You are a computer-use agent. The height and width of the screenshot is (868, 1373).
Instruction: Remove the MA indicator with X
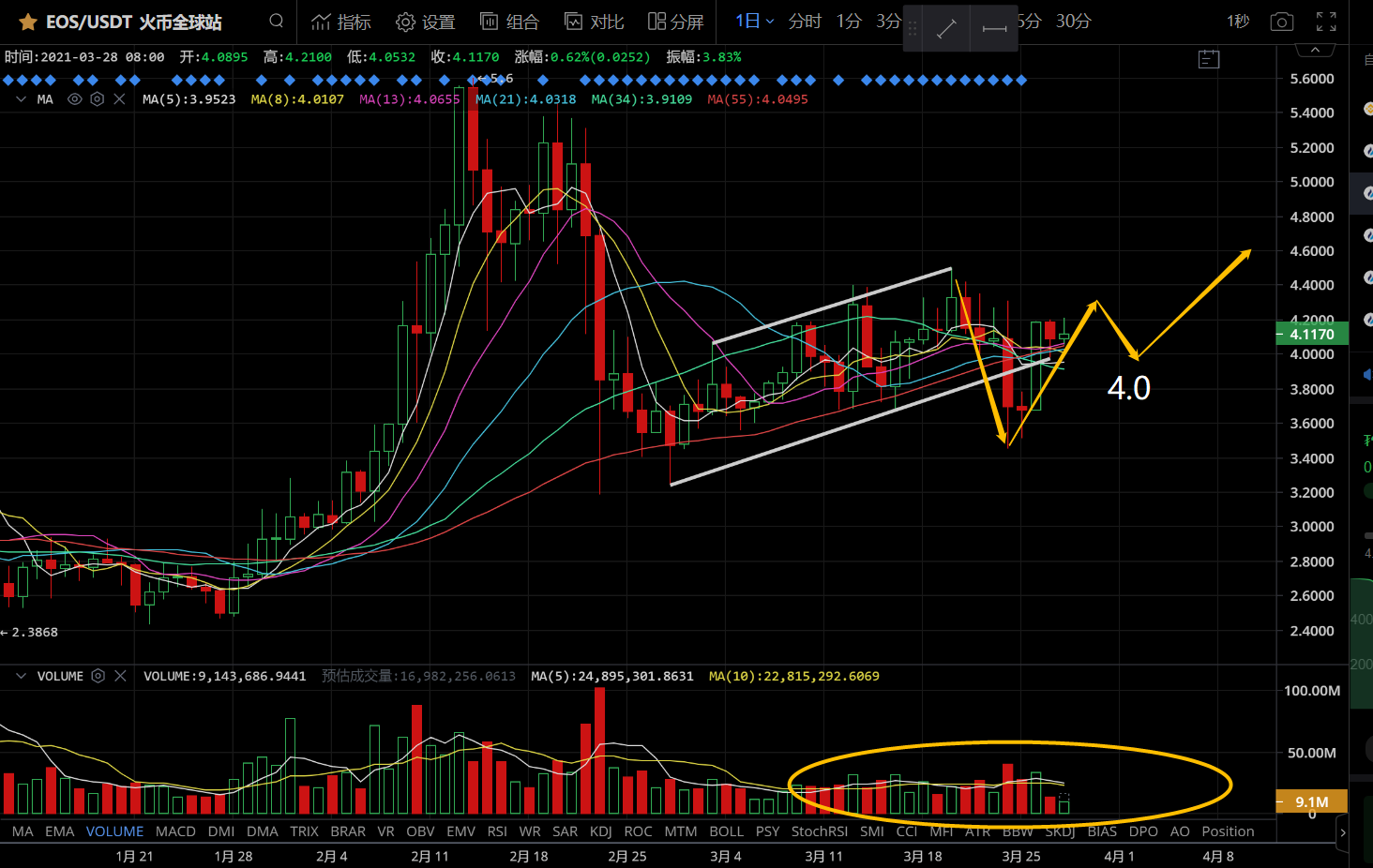click(119, 98)
